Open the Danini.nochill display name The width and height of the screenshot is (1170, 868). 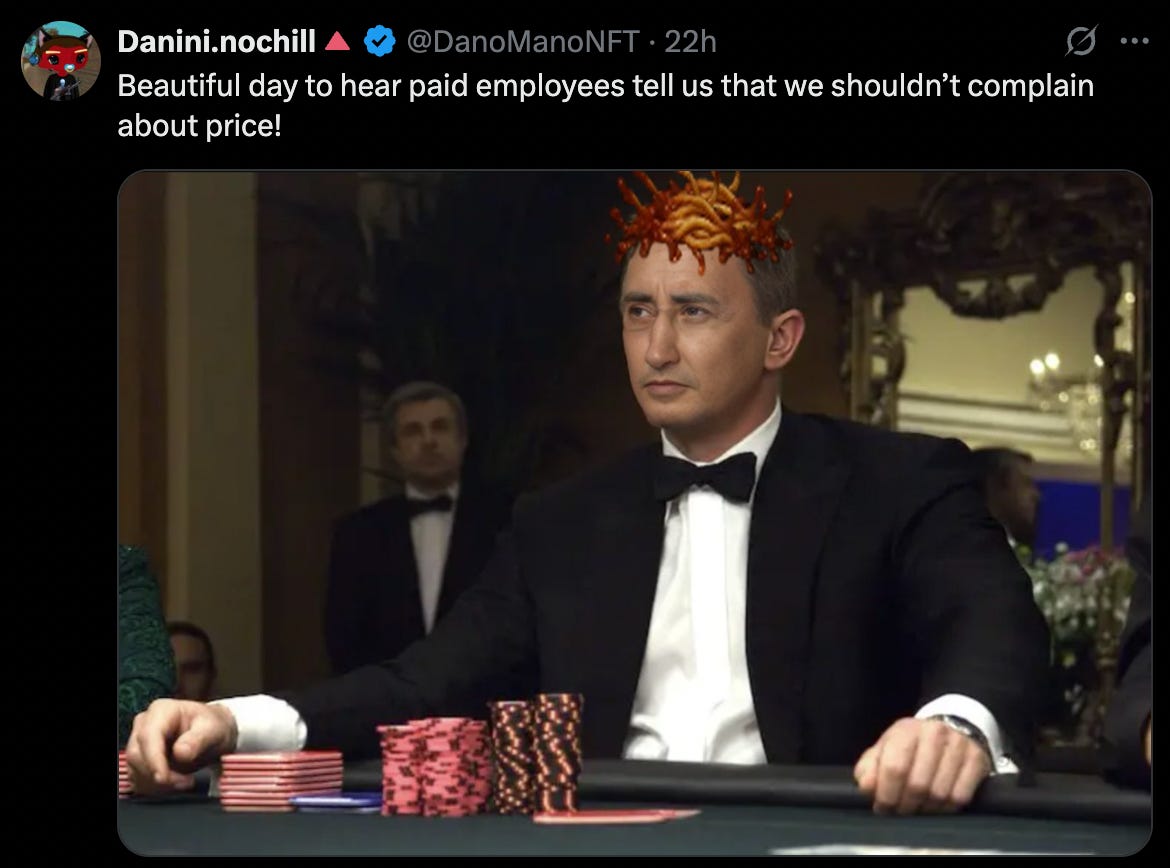[216, 41]
